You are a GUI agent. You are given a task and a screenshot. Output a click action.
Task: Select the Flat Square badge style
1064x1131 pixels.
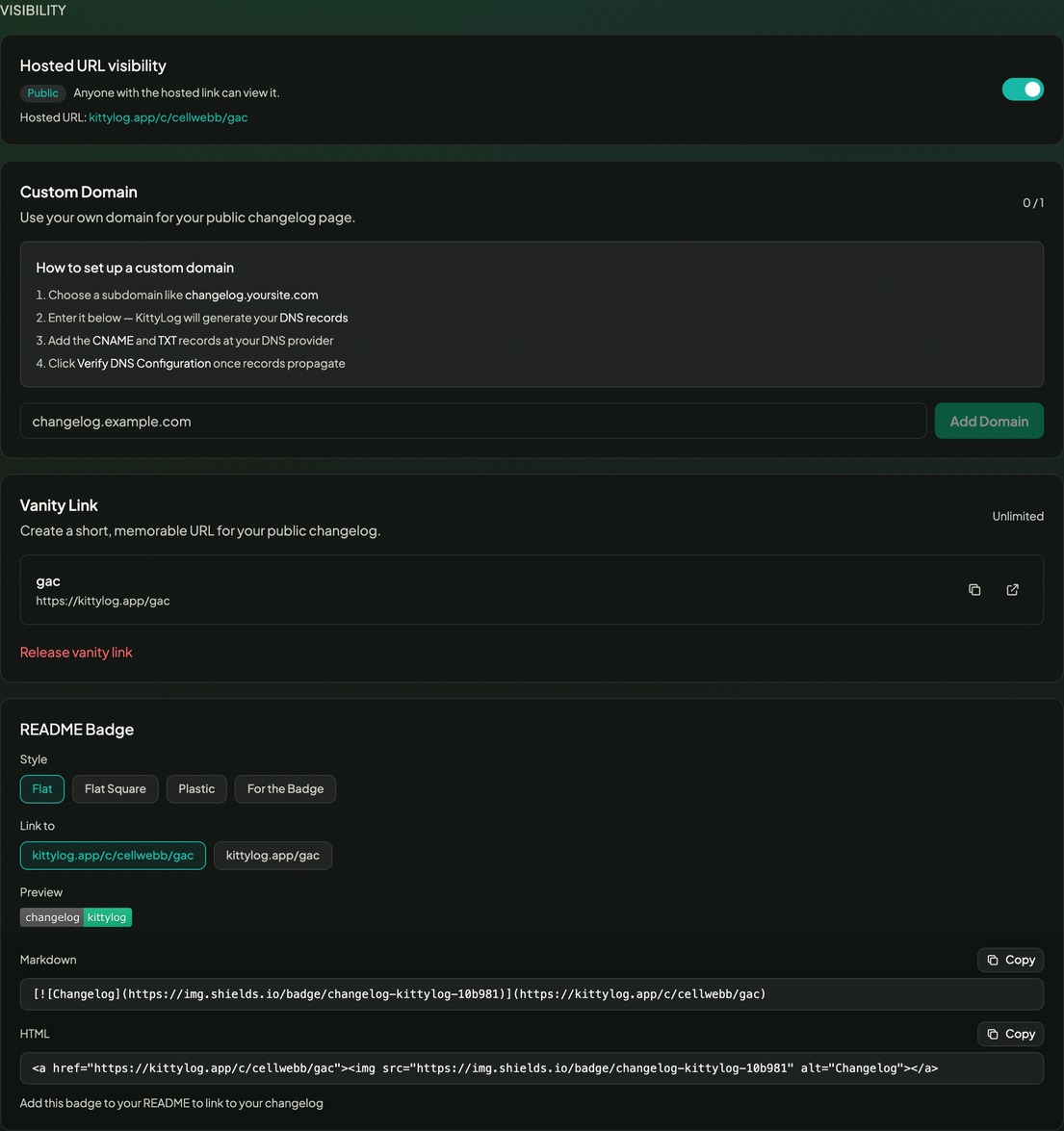coord(115,788)
